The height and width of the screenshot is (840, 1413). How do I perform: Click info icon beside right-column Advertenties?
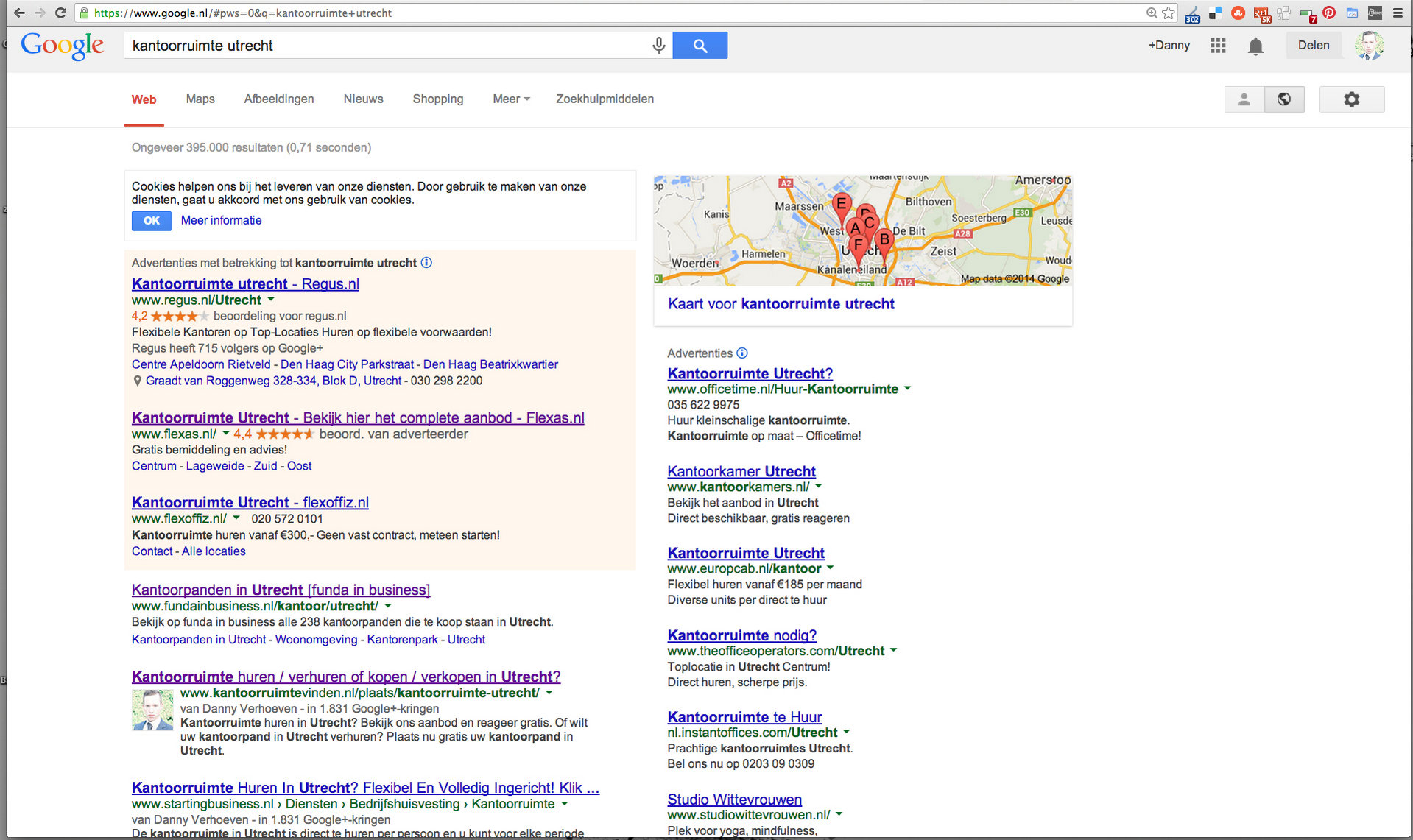[x=742, y=353]
